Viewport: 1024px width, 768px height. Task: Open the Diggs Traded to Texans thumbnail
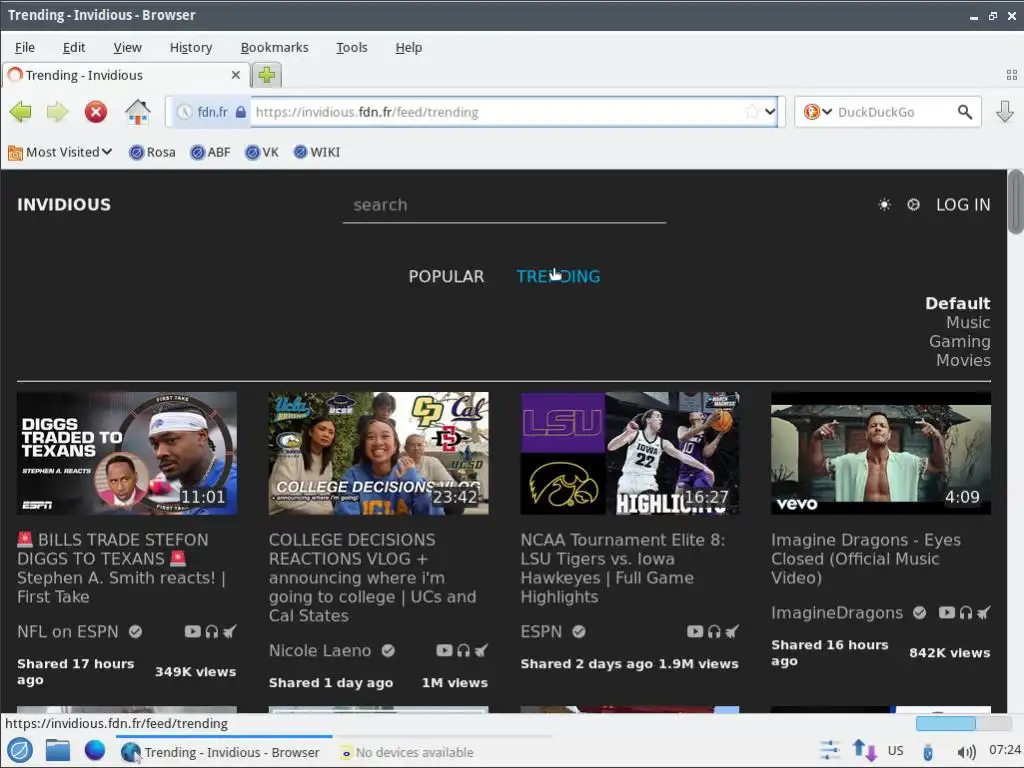pos(127,453)
